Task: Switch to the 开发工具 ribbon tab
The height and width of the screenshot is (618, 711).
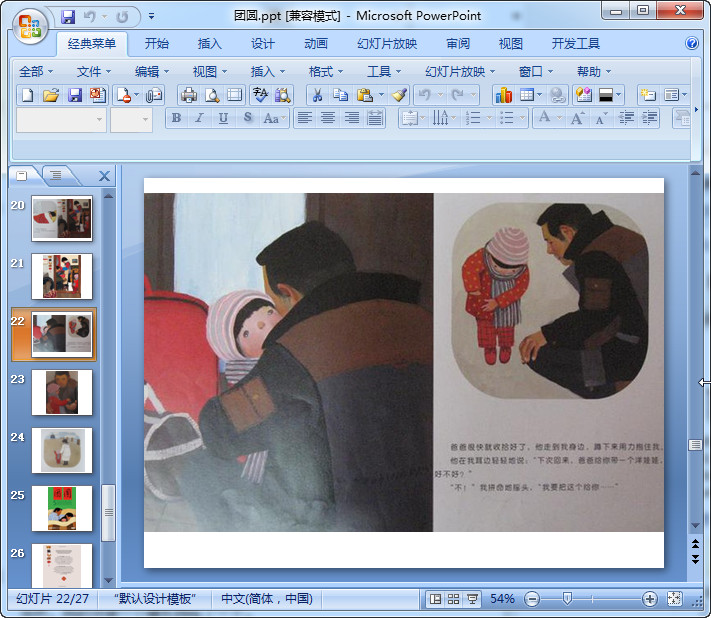Action: (575, 44)
